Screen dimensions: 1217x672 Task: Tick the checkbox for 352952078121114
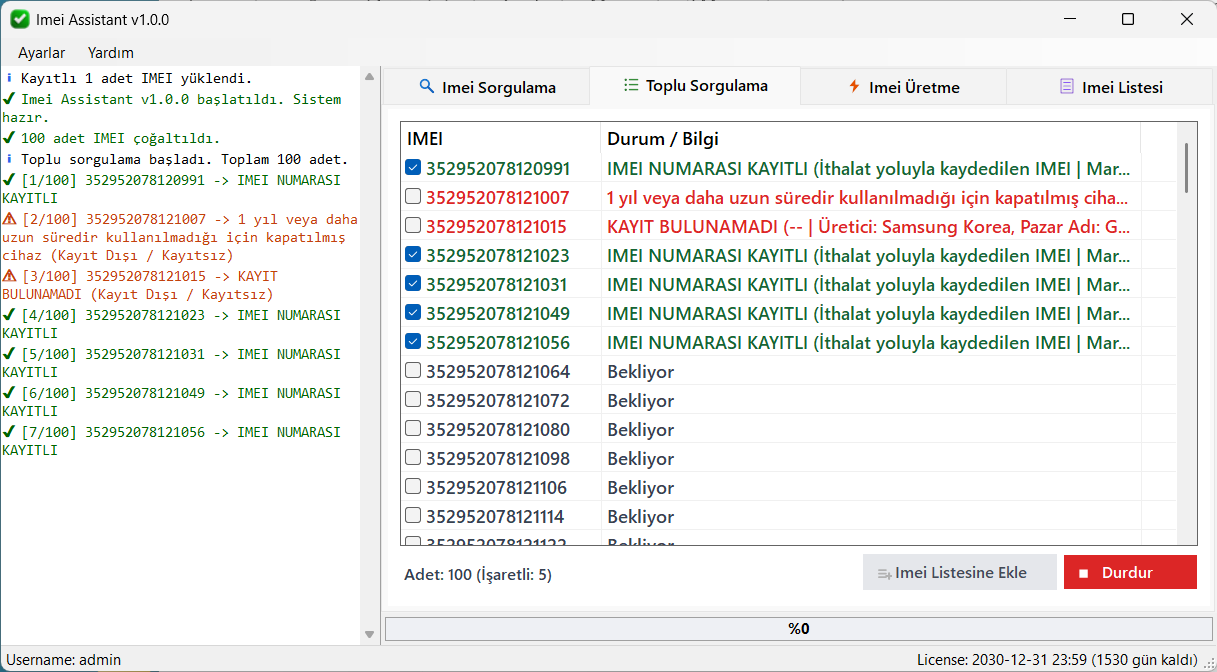click(413, 516)
